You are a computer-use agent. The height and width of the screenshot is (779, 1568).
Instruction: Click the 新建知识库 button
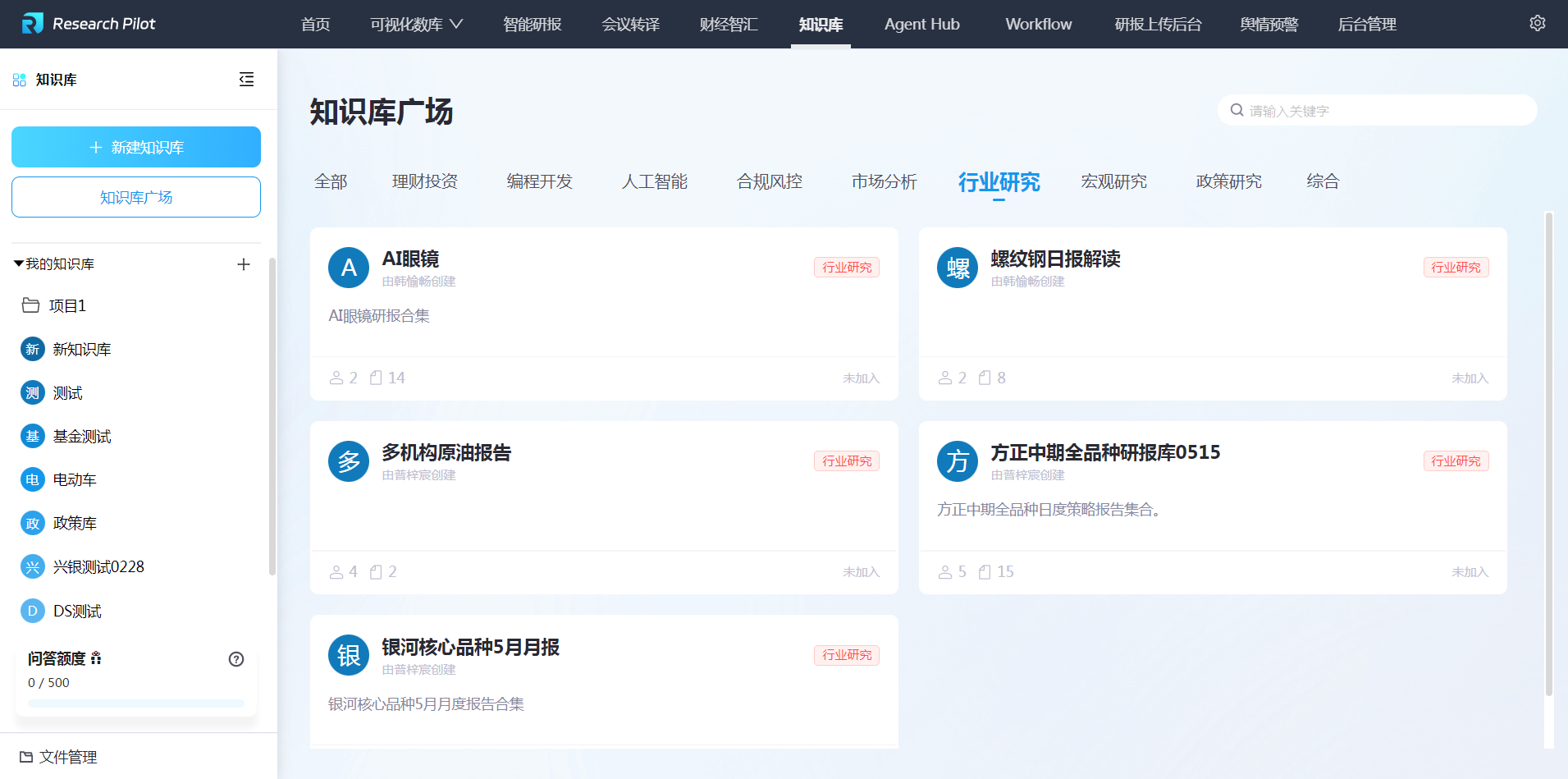tap(136, 147)
